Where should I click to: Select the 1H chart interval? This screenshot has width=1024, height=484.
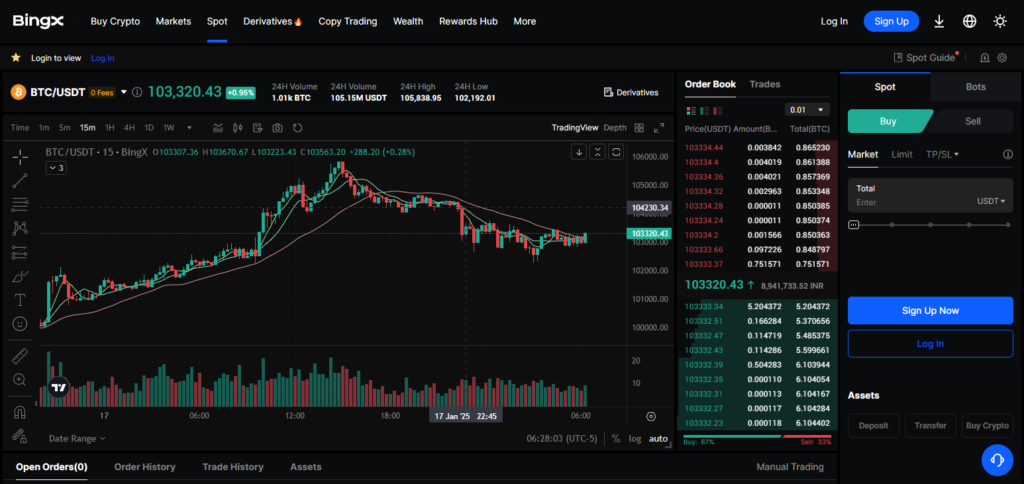[x=110, y=127]
